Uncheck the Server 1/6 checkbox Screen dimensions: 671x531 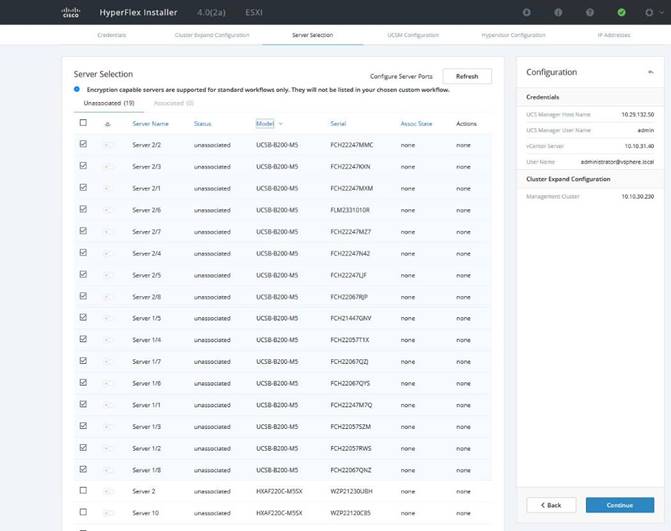pos(83,383)
